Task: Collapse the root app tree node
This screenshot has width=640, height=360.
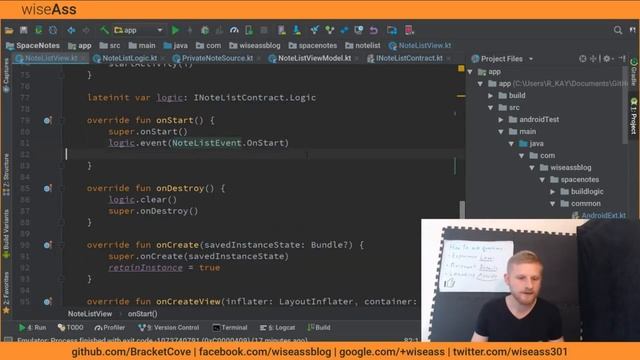Action: click(x=470, y=72)
